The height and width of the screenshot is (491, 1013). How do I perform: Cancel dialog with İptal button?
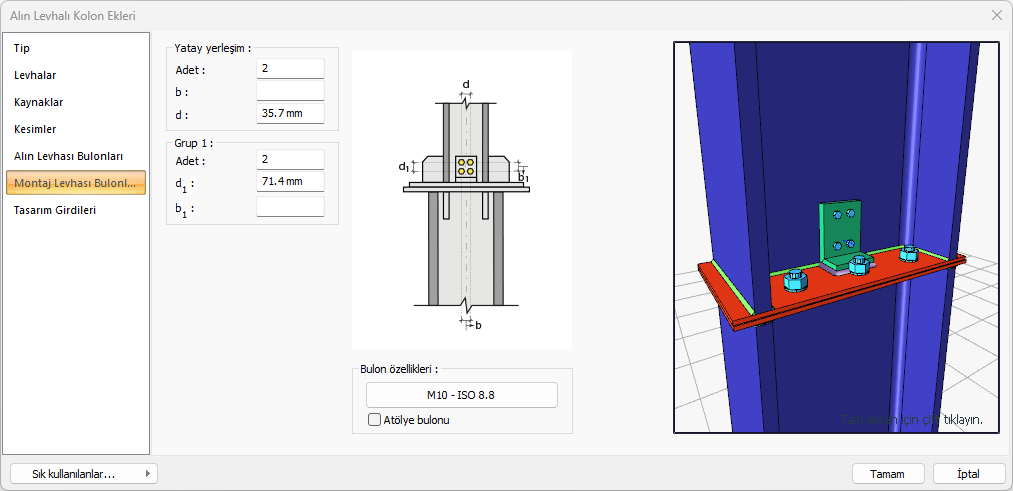point(968,474)
